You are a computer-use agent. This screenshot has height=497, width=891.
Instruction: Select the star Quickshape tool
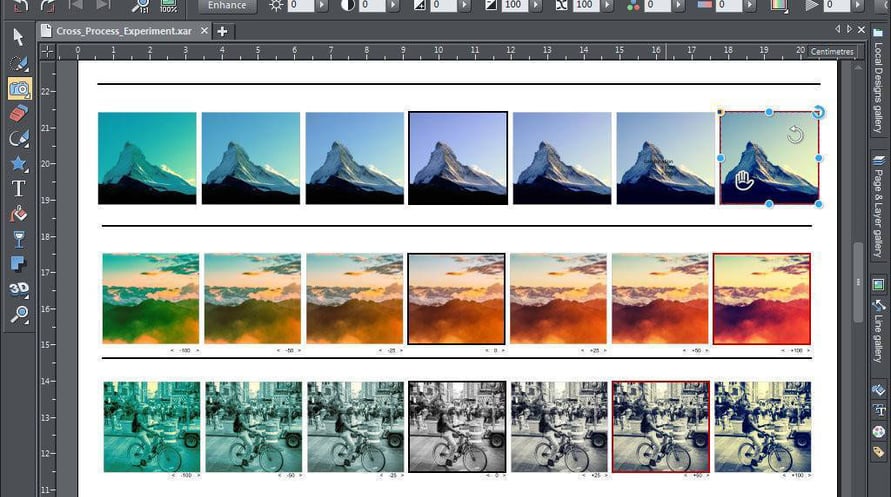pos(19,164)
